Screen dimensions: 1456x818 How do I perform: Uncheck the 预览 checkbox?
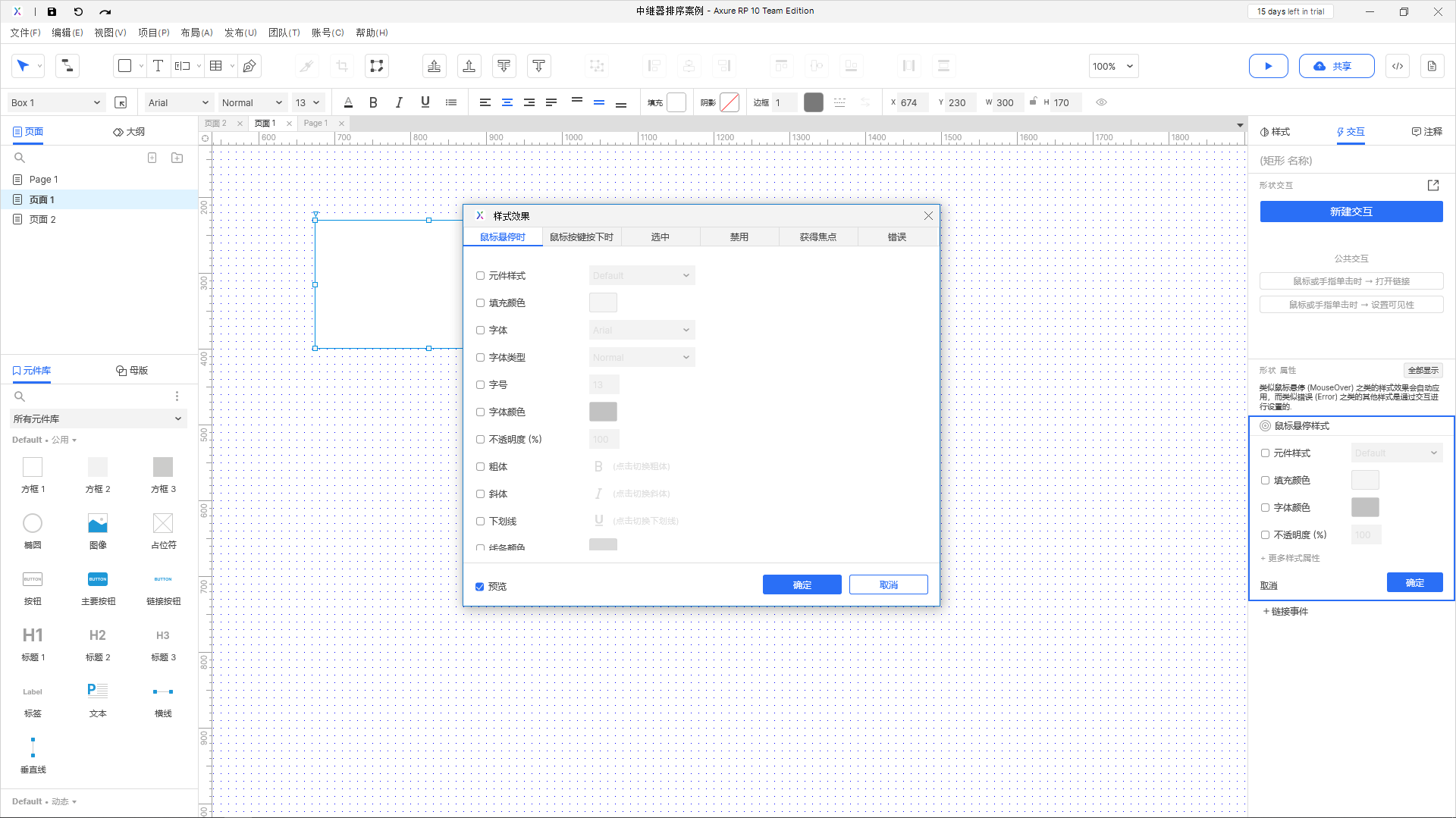point(480,587)
